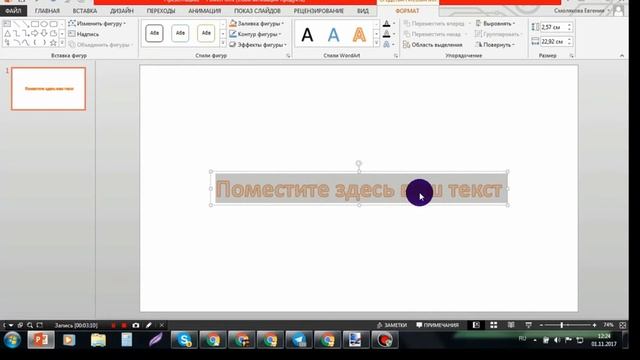Apply the black WordArt style
This screenshot has width=640, height=360.
307,35
